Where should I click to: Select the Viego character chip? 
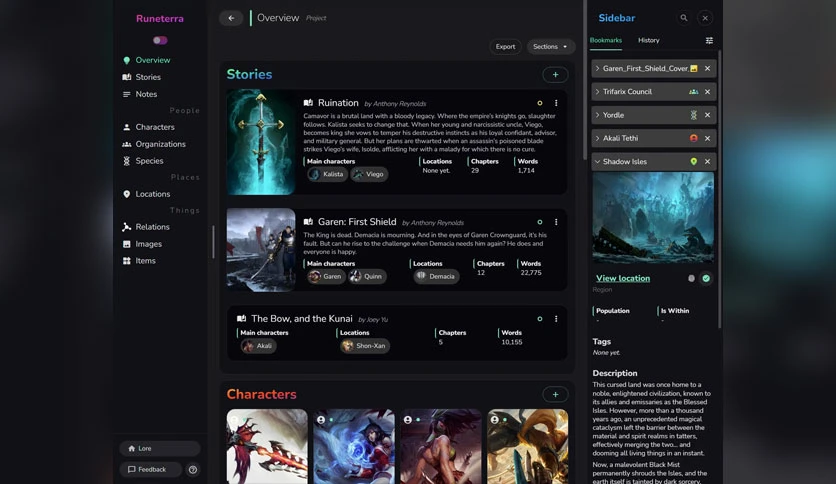coord(369,174)
